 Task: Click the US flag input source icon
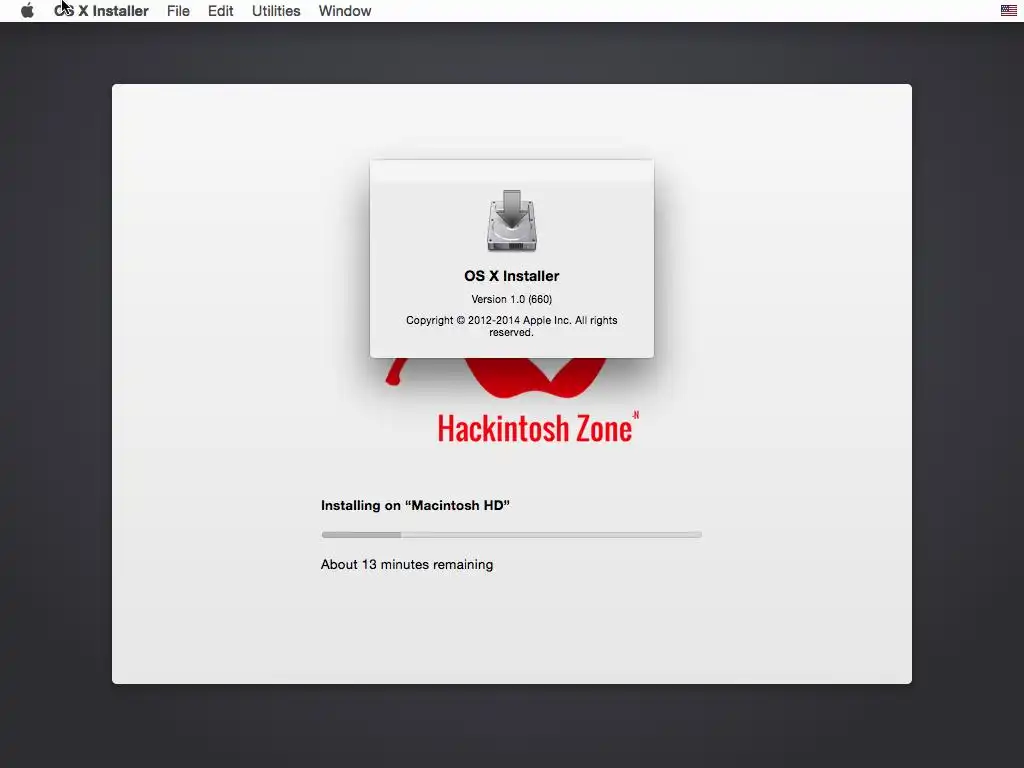tap(1008, 10)
